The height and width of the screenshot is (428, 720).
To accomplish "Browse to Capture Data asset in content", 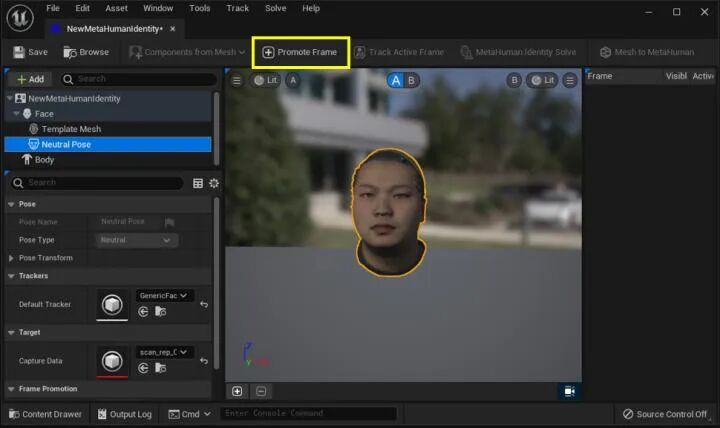I will [x=160, y=368].
